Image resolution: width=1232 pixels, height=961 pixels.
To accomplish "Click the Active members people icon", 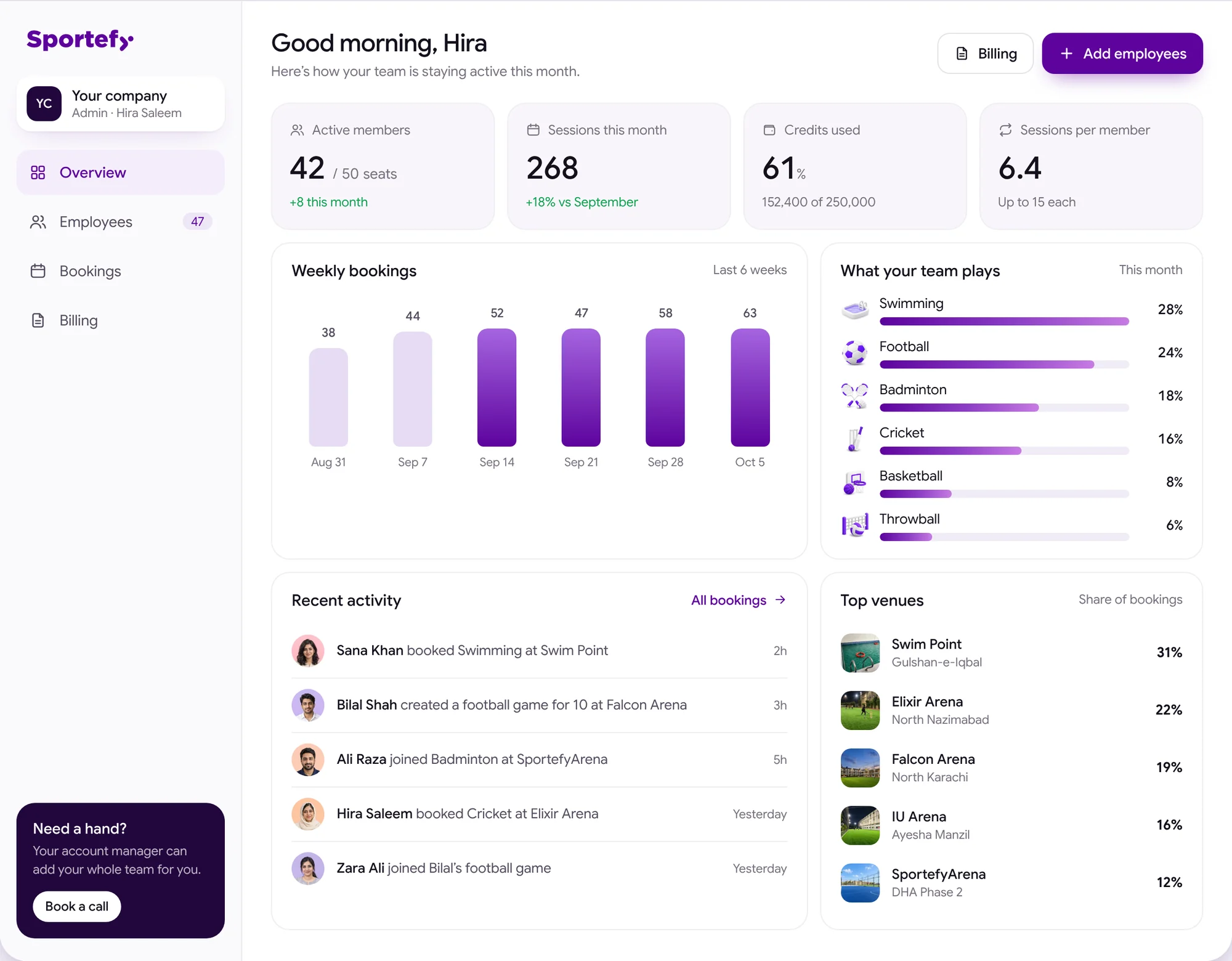I will (298, 130).
